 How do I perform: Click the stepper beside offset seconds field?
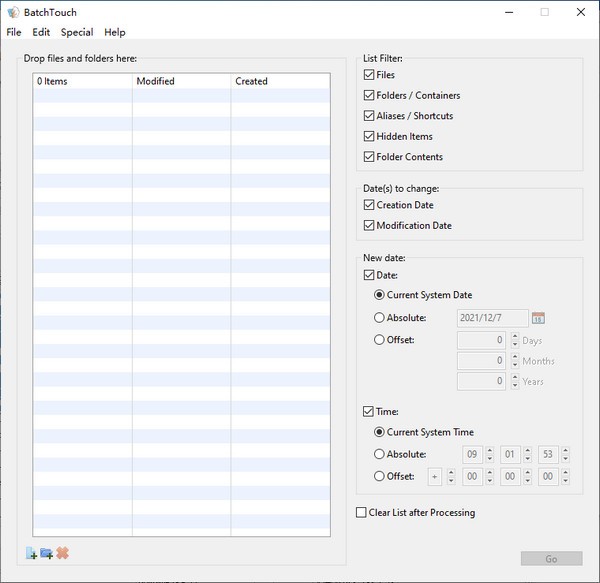pyautogui.click(x=566, y=477)
